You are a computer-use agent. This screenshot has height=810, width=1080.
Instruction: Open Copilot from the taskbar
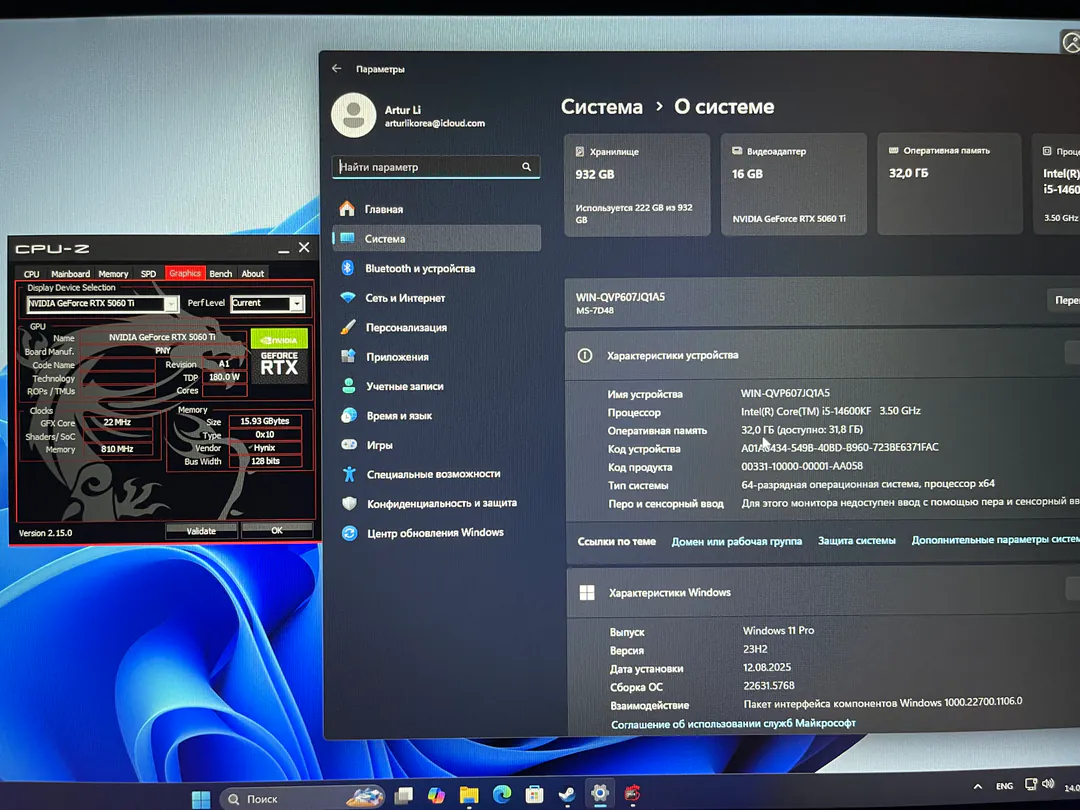click(x=436, y=796)
